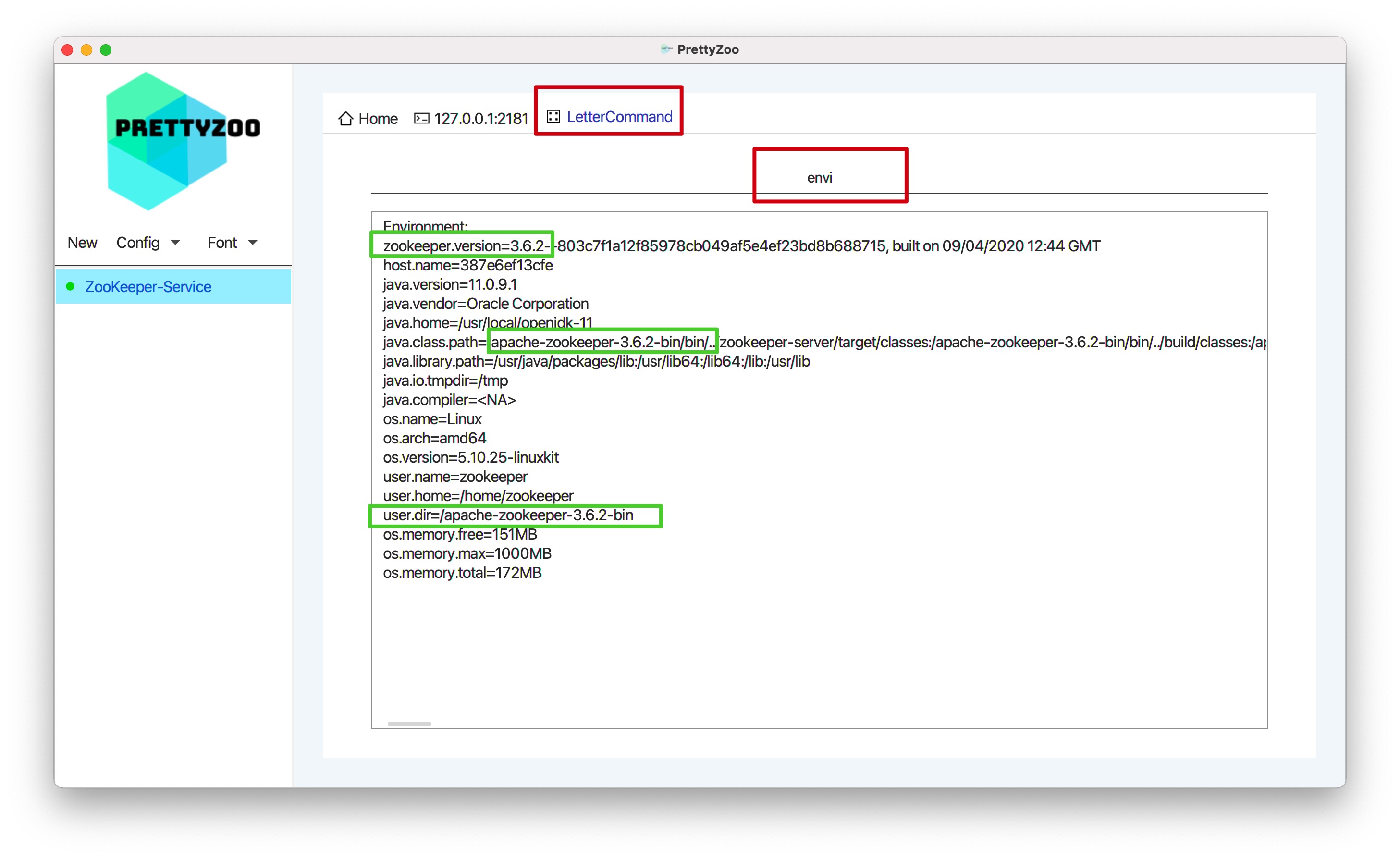Image resolution: width=1400 pixels, height=859 pixels.
Task: Click the PrettyZoo hexagon logo
Action: [183, 141]
